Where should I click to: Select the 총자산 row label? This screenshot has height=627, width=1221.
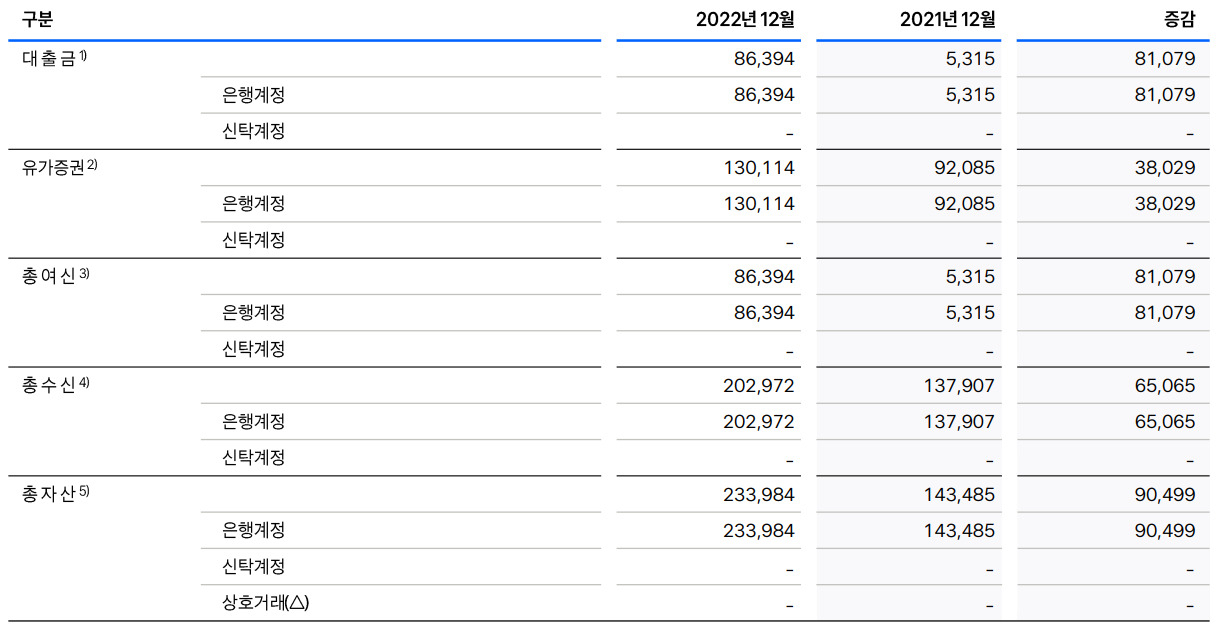pos(56,493)
